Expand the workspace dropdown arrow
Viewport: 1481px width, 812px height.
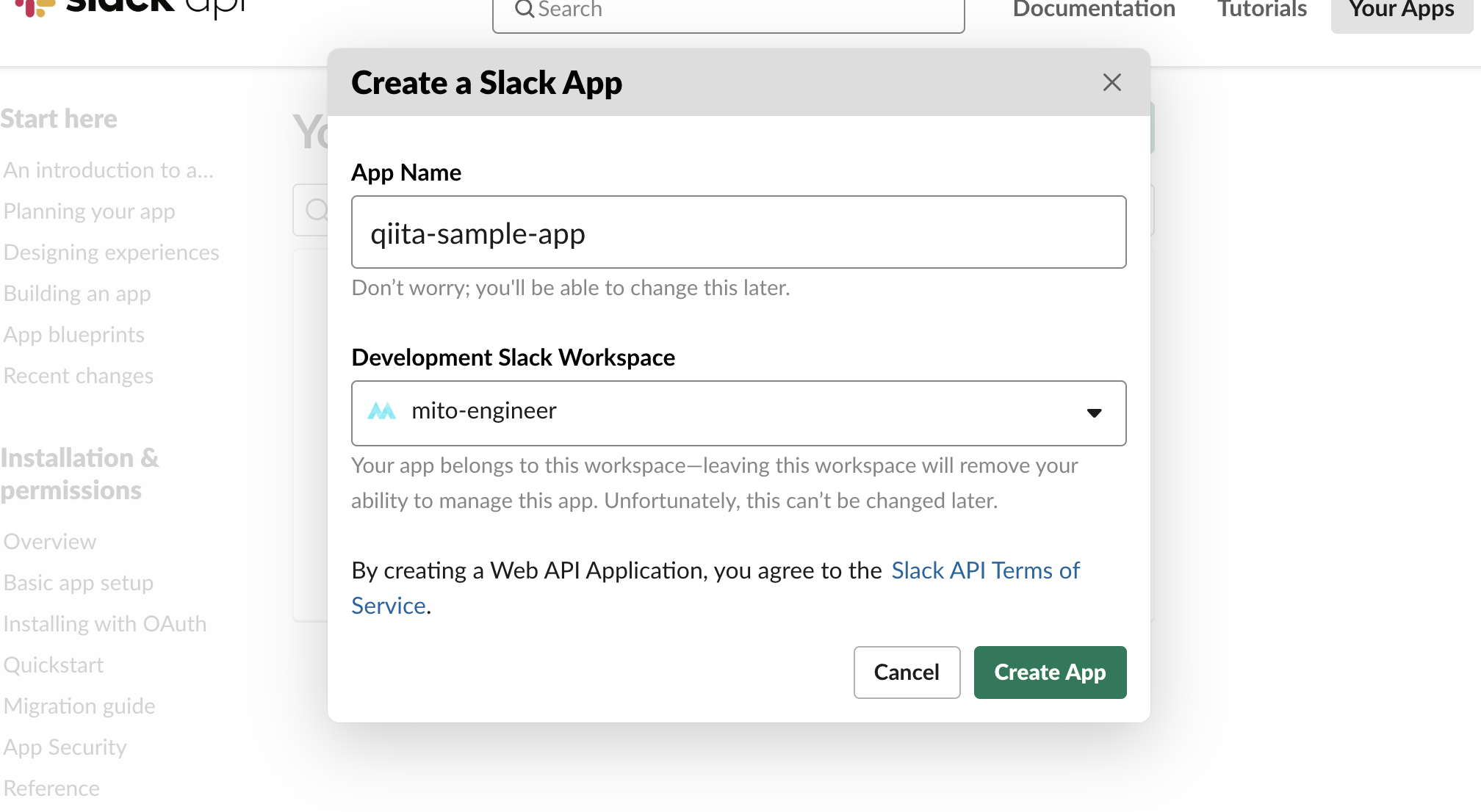pos(1094,413)
